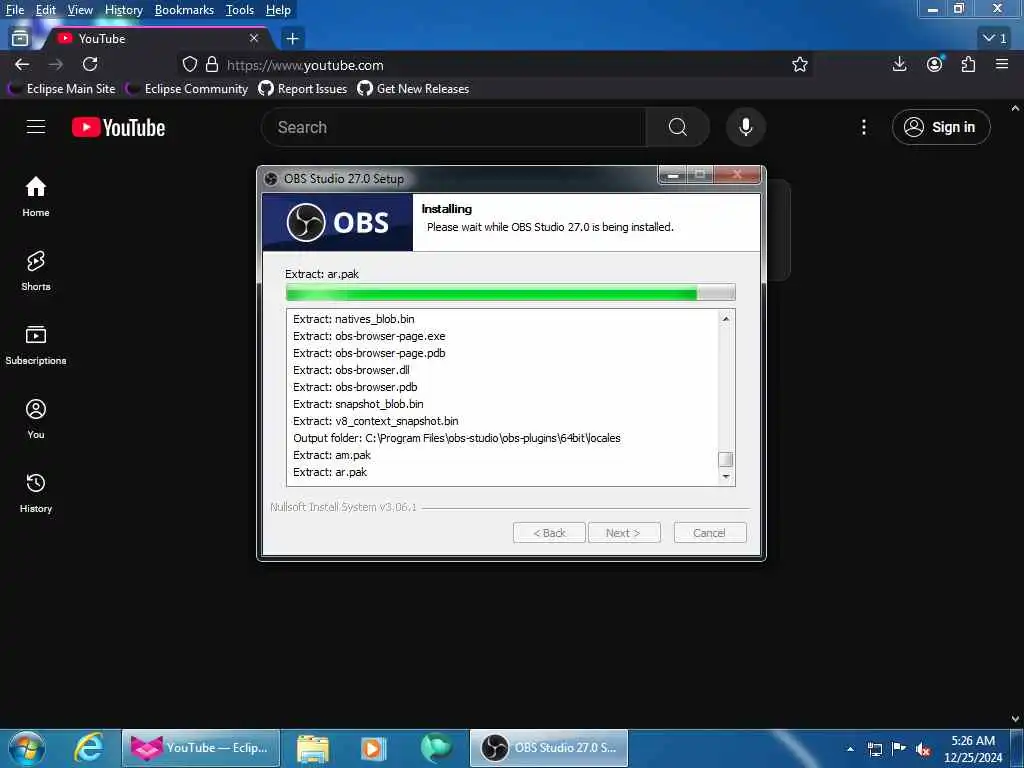1024x768 pixels.
Task: Go back using browser back arrow
Action: click(x=22, y=64)
